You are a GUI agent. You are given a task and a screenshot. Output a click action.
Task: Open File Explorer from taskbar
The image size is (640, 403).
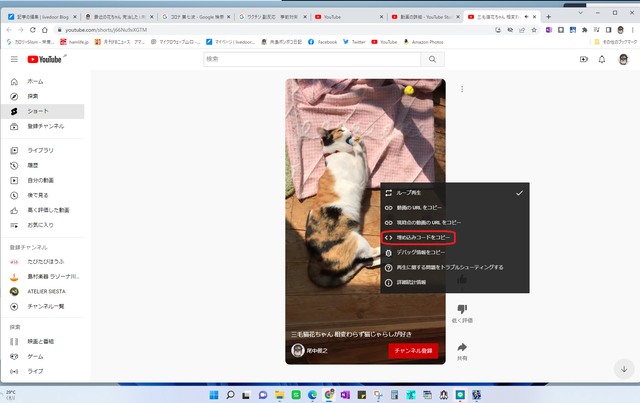[x=280, y=395]
